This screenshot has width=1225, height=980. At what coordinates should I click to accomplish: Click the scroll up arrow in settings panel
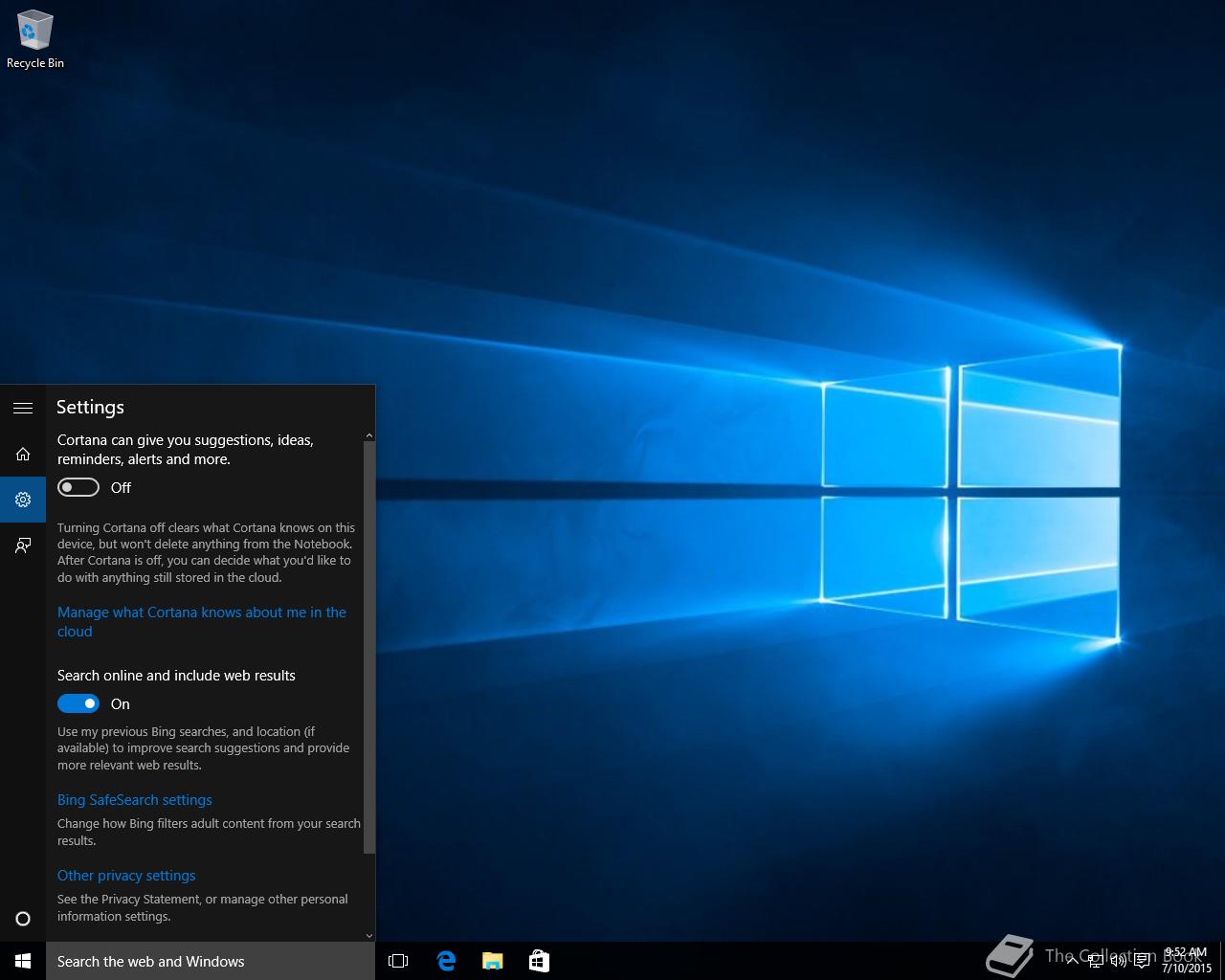369,435
